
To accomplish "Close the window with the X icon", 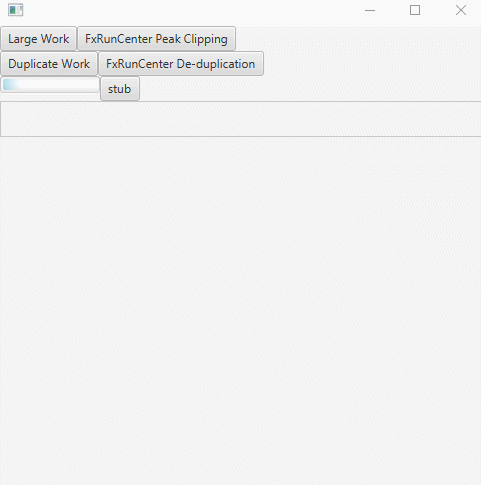I will pos(461,10).
